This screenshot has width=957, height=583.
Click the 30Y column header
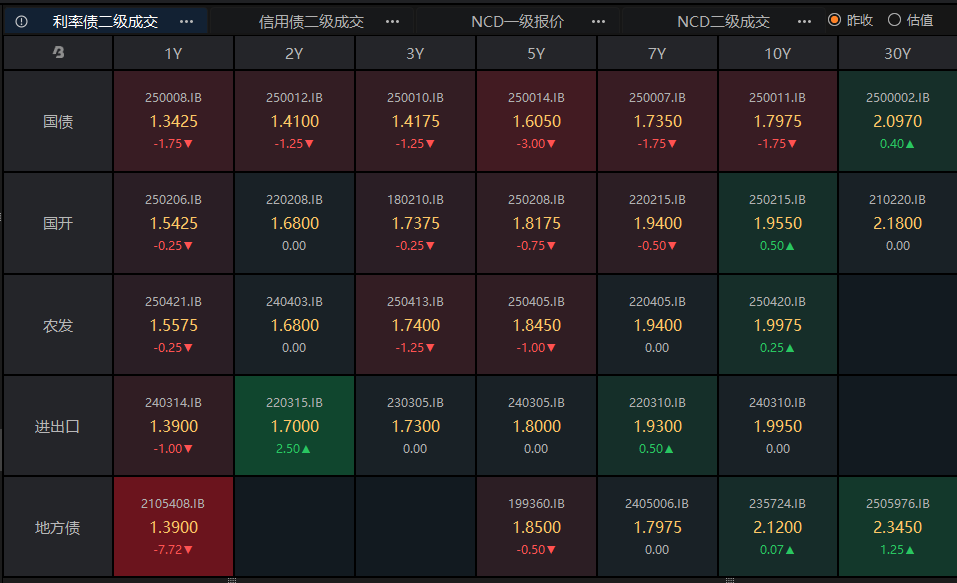(x=898, y=53)
